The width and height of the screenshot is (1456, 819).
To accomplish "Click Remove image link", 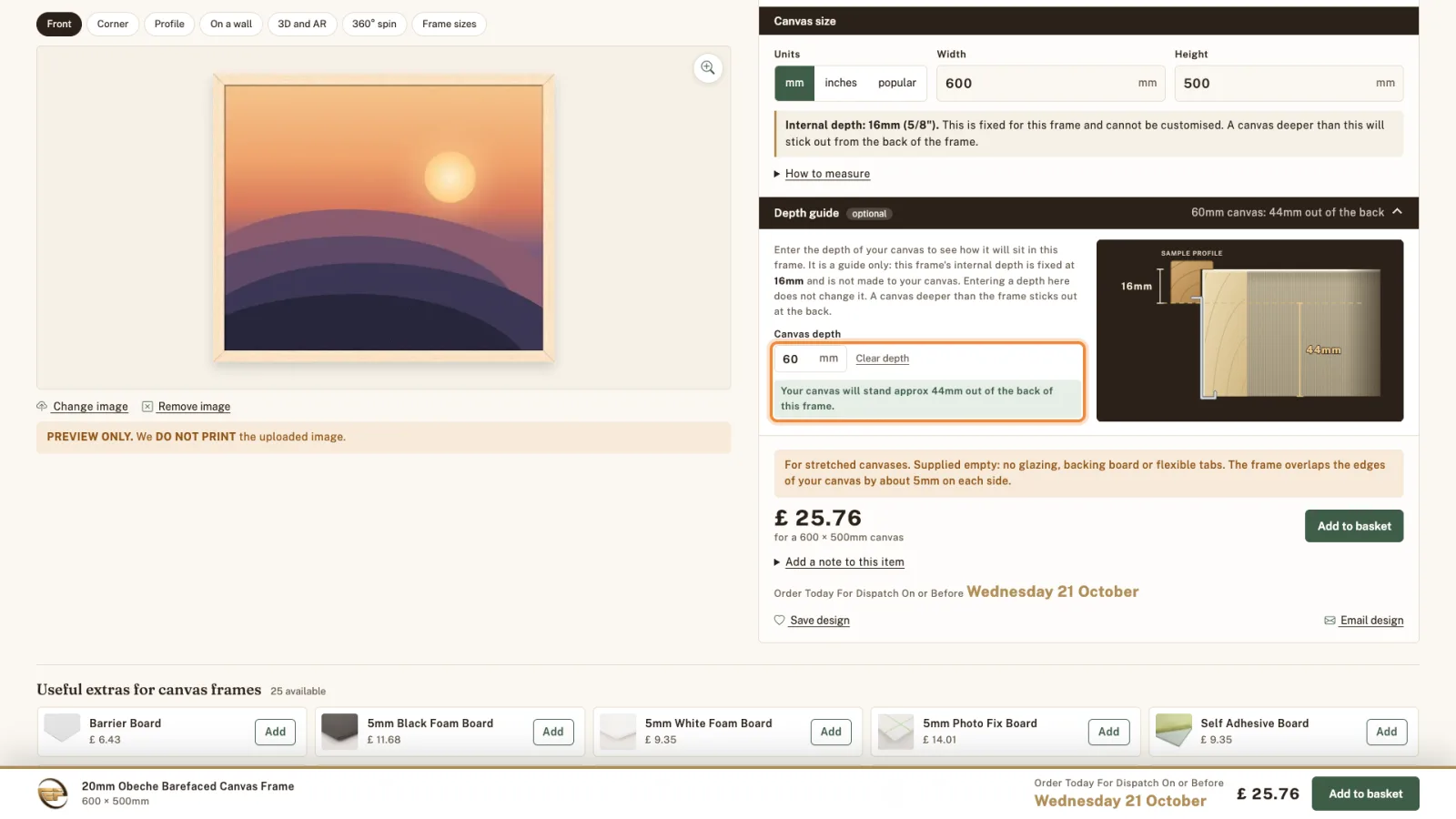I will (x=194, y=407).
